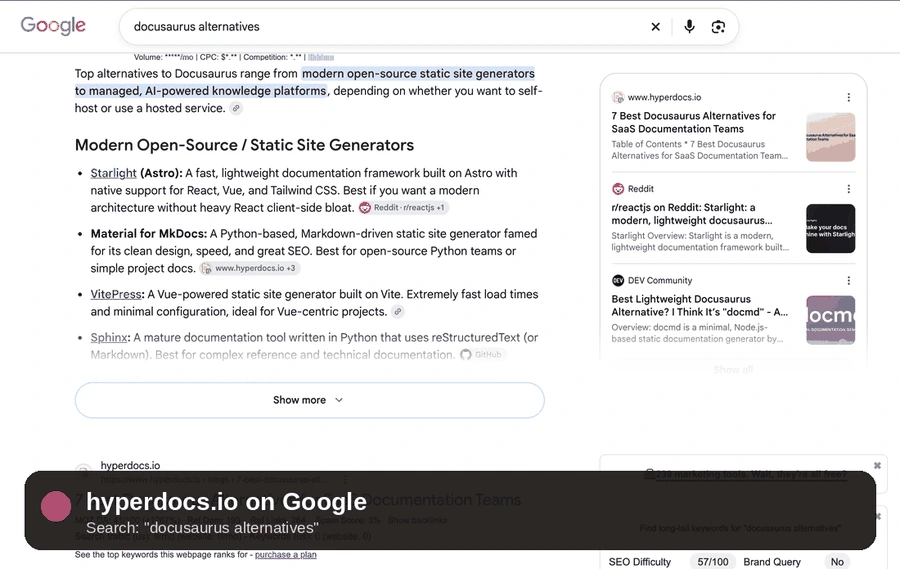The width and height of the screenshot is (900, 569).
Task: Open the 'purchase a plan' link
Action: pos(285,555)
